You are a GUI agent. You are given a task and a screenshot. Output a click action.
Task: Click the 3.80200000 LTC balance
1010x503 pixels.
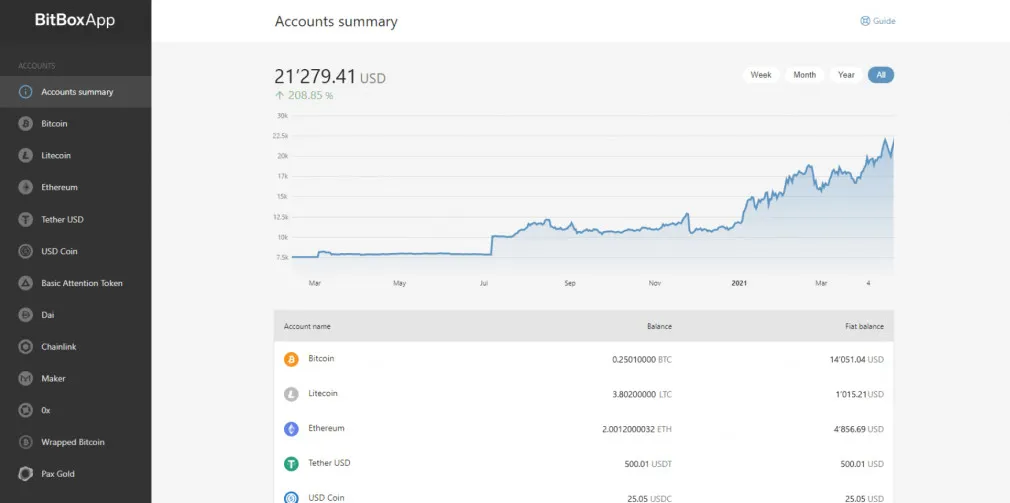642,395
